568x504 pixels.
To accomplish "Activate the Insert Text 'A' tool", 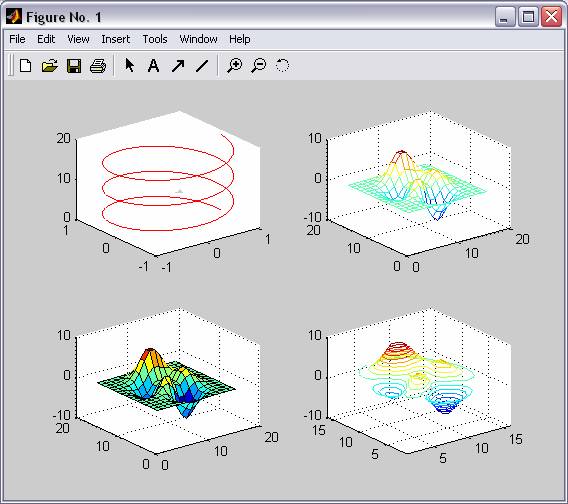I will (153, 66).
